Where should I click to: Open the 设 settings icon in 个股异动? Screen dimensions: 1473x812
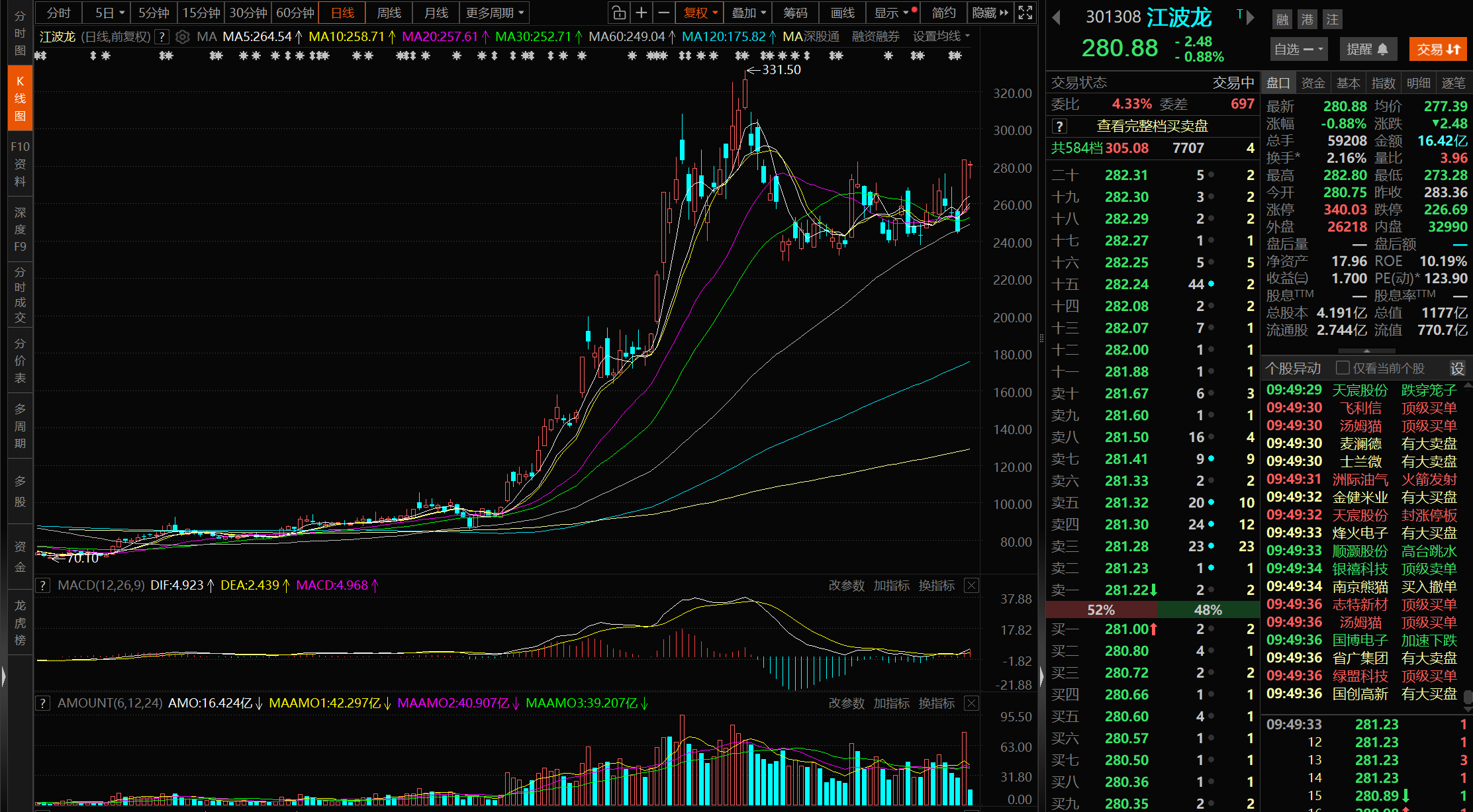tap(1457, 369)
